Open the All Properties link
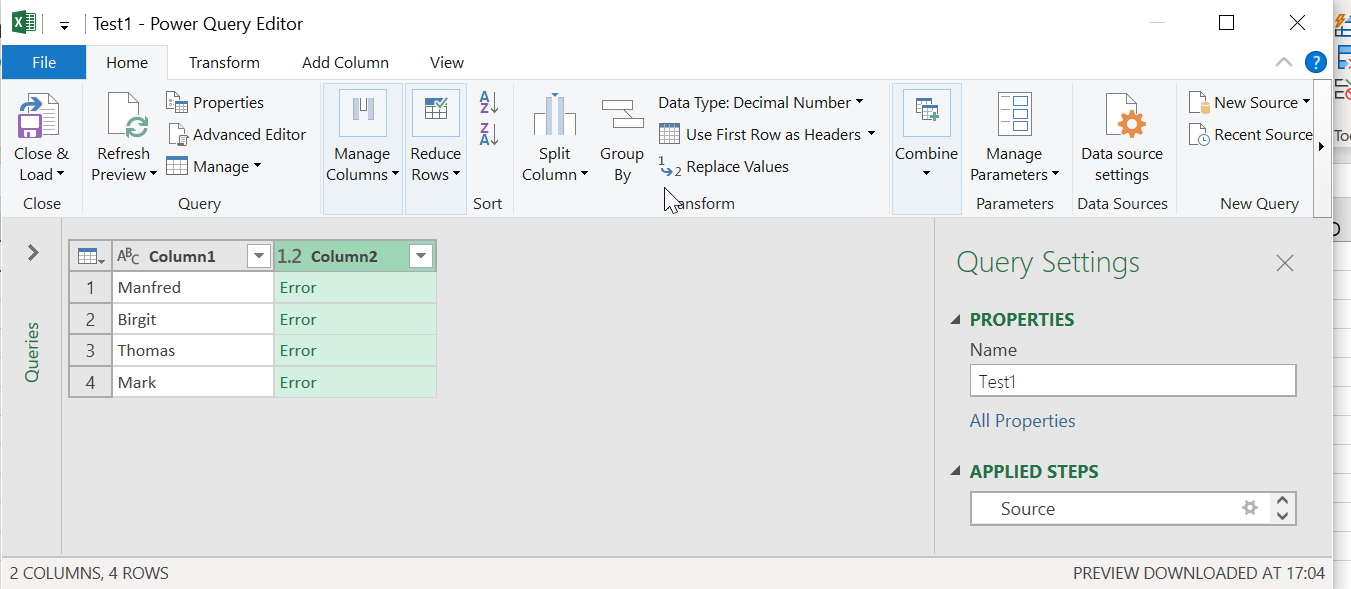The height and width of the screenshot is (589, 1351). [1022, 421]
